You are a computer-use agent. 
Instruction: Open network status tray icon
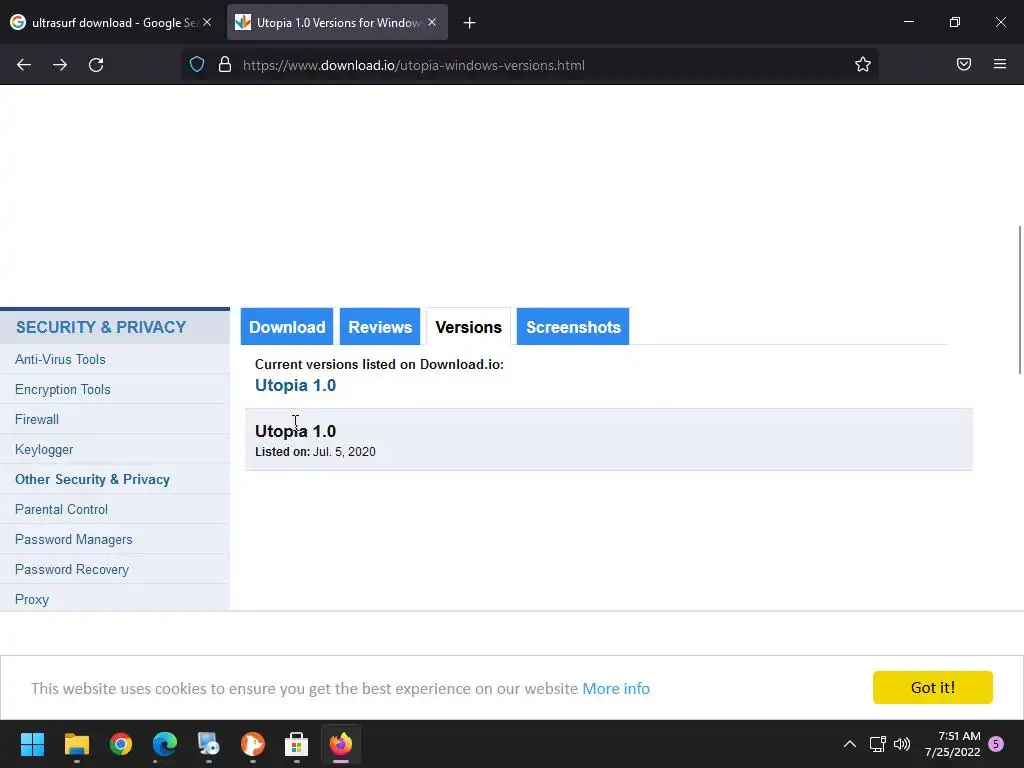click(x=877, y=744)
